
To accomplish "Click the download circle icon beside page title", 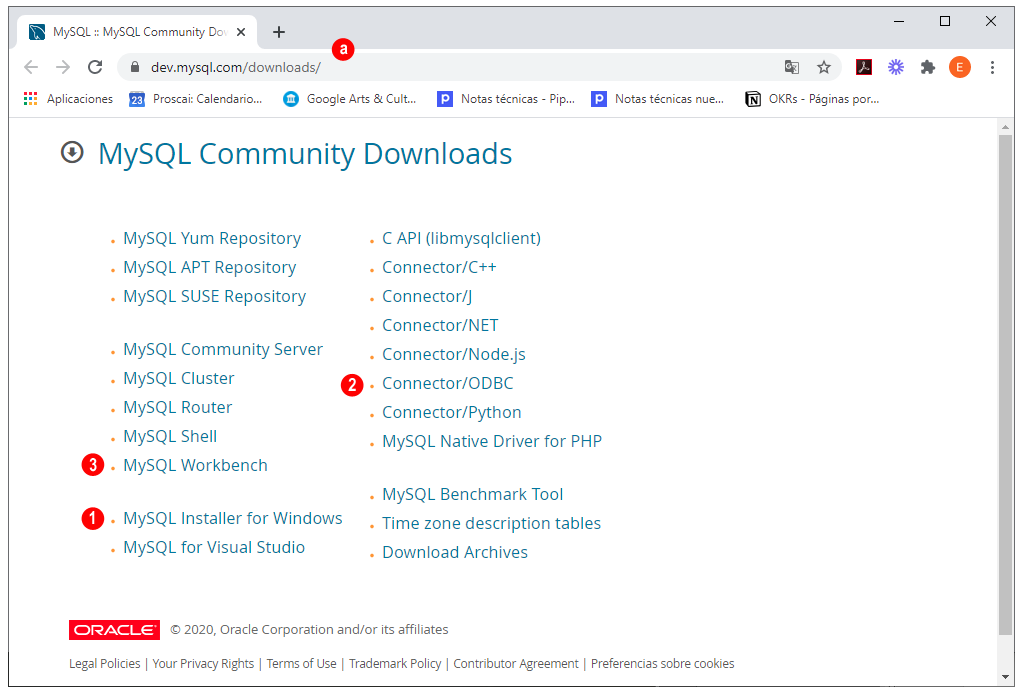I will click(x=72, y=152).
